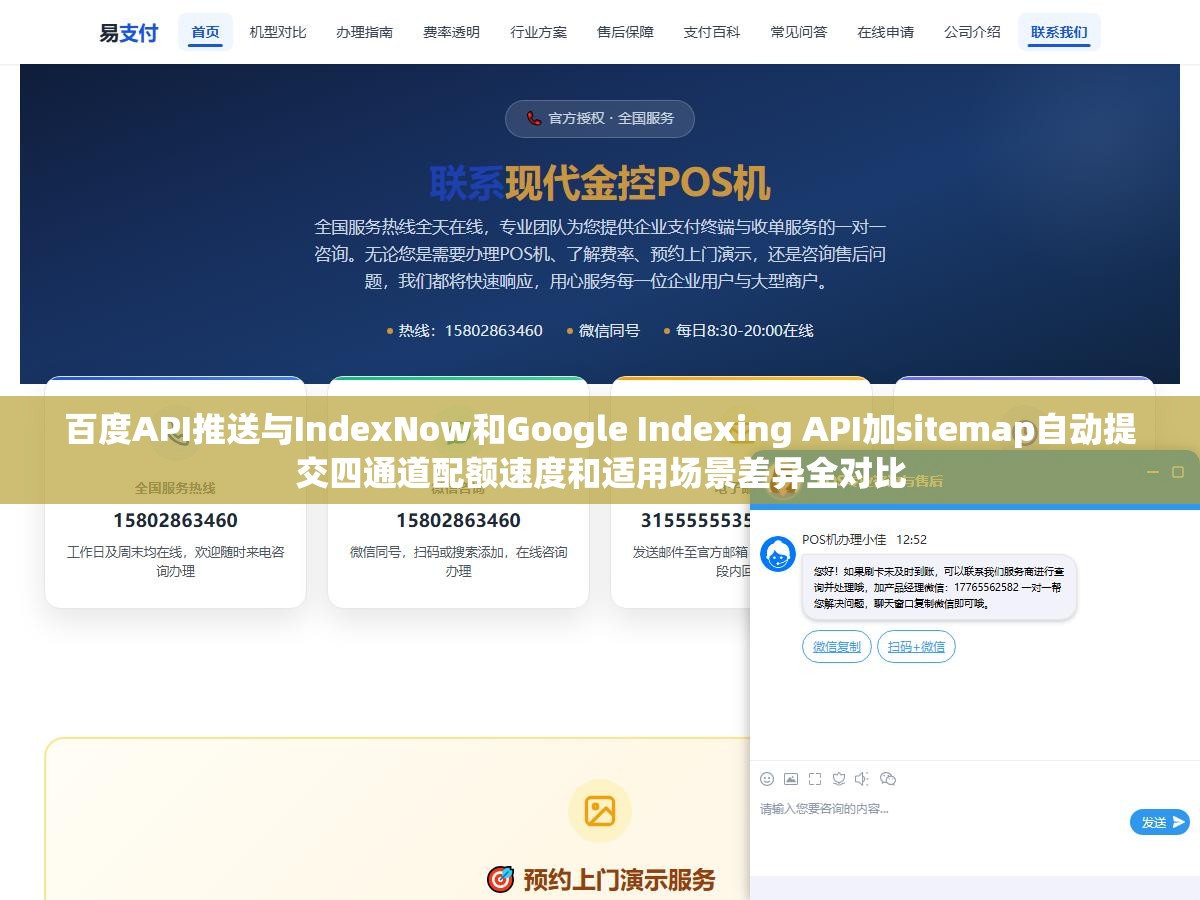This screenshot has height=900, width=1200.
Task: Click 15802863460 in the WeChat card
Action: pos(458,520)
